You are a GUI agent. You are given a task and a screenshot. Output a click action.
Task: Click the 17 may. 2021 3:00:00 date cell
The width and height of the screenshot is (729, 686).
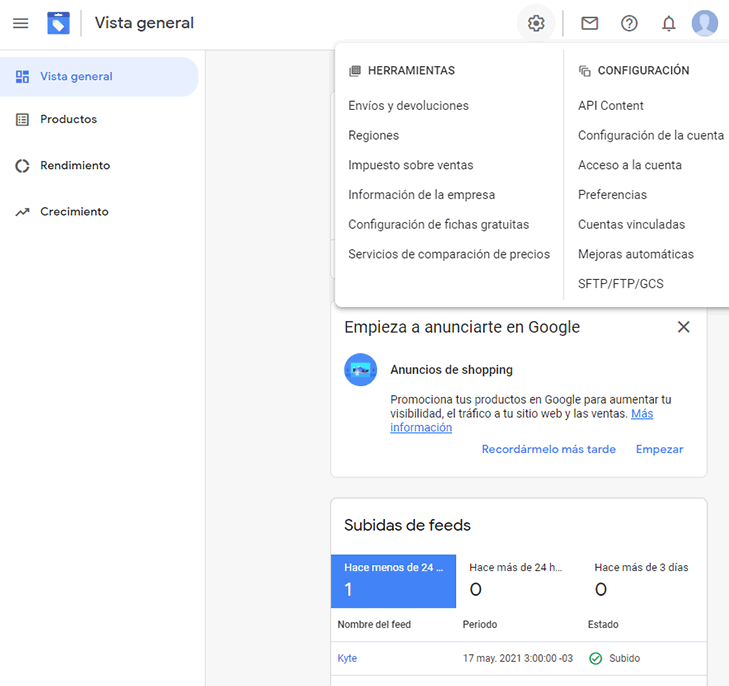tap(518, 659)
